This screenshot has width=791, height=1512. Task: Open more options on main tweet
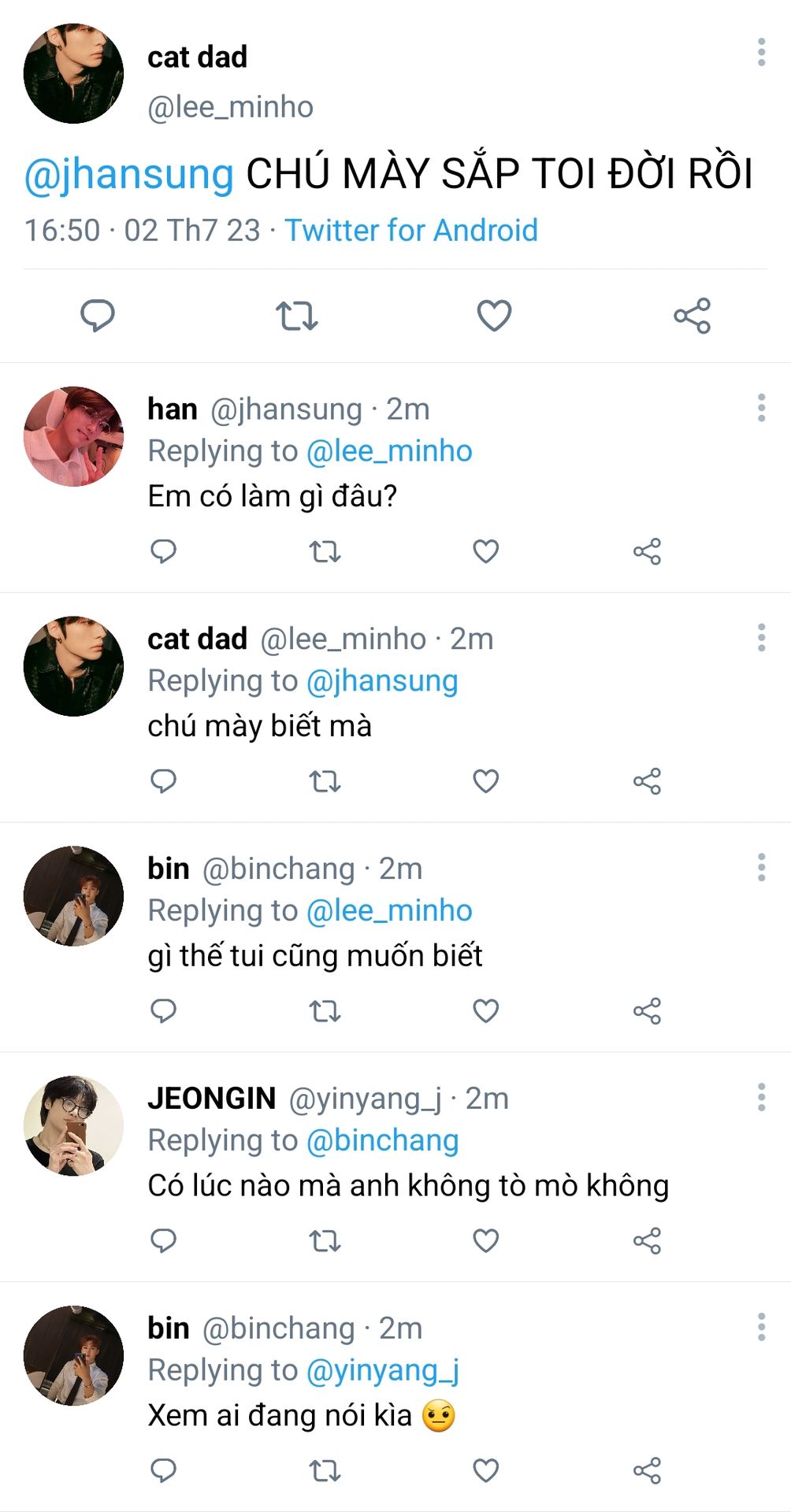coord(761,52)
